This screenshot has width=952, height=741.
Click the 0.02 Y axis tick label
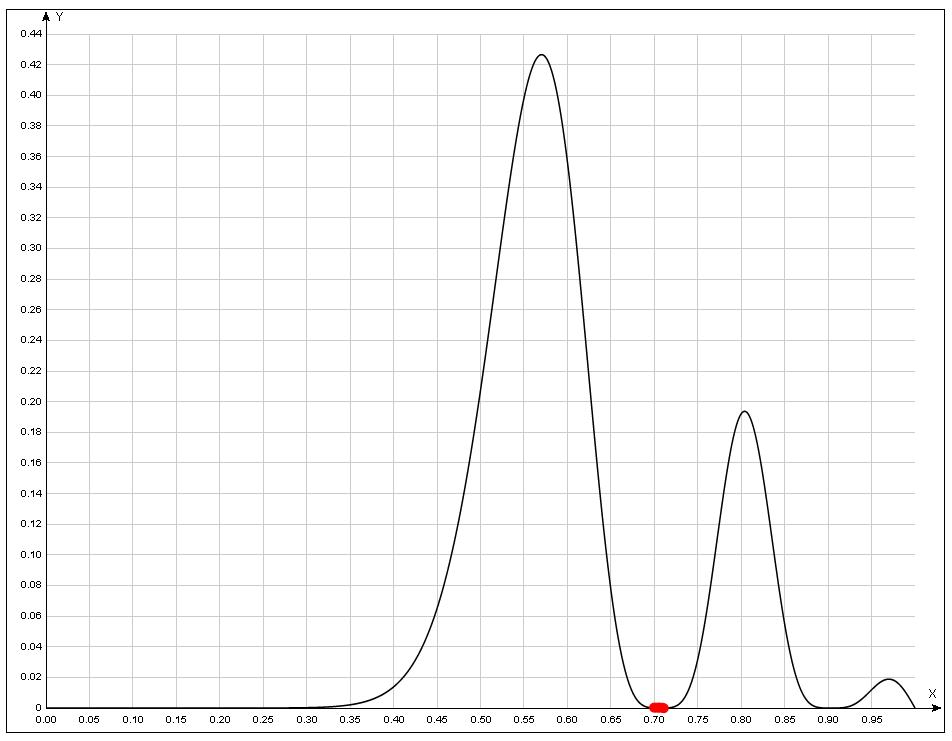[x=31, y=677]
